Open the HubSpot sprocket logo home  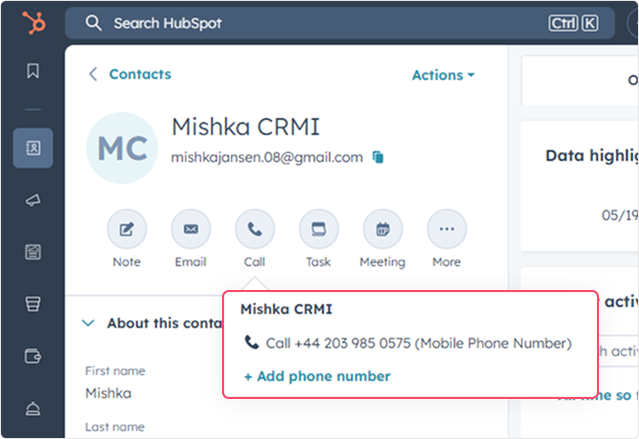tap(34, 23)
